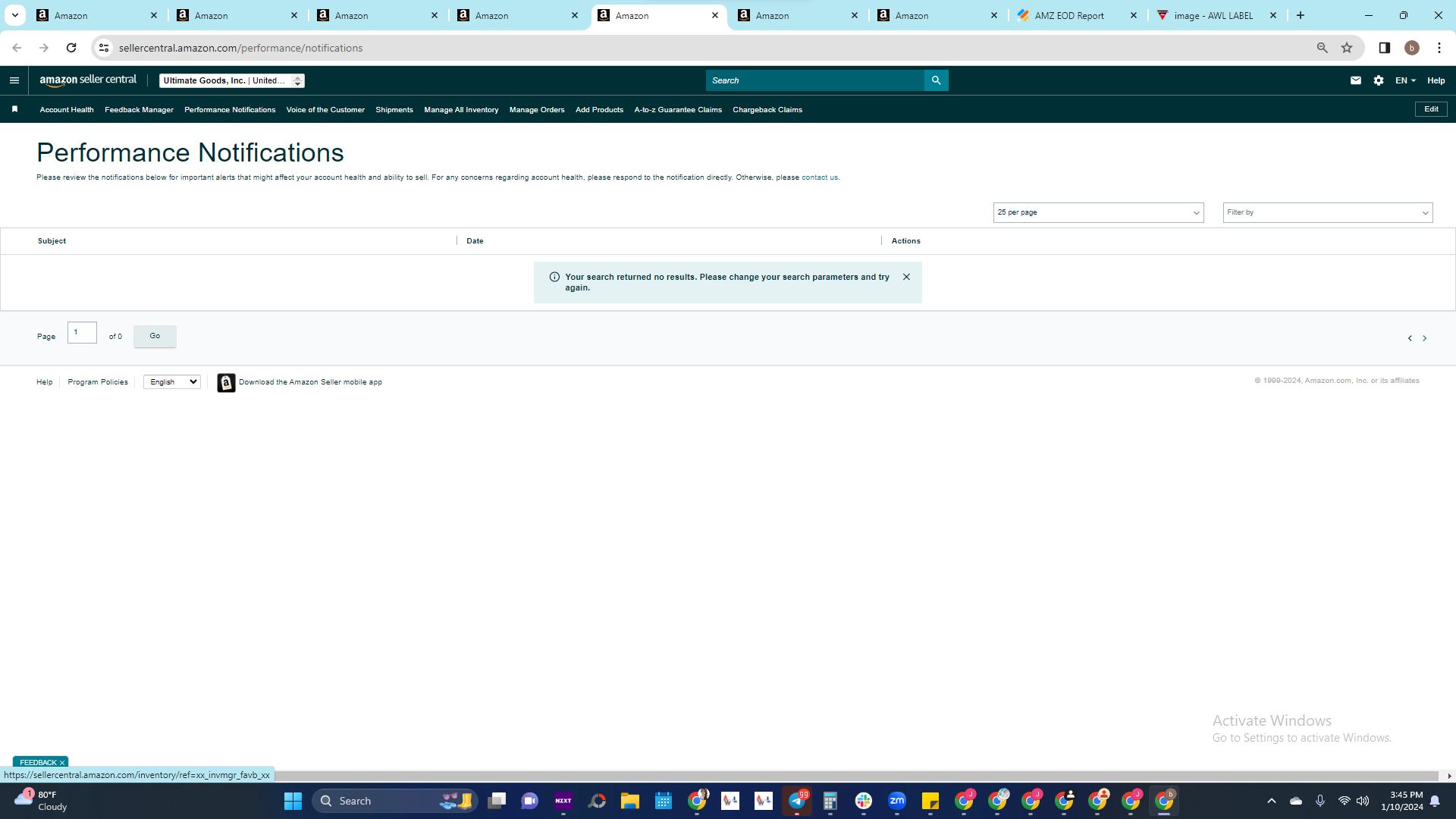
Task: Switch to the AMZ EOD Report tab
Action: pyautogui.click(x=1077, y=15)
